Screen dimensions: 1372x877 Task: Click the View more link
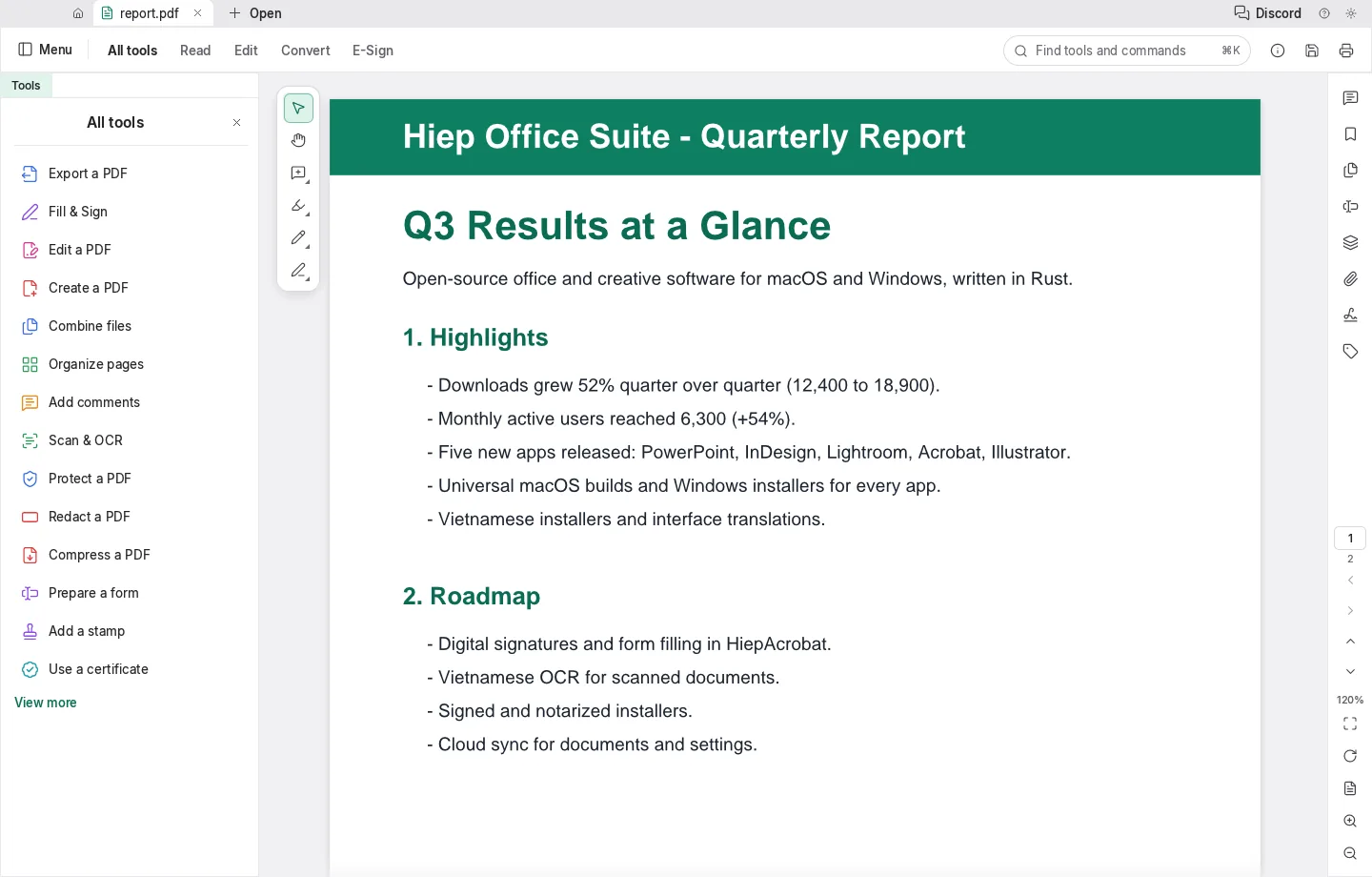click(x=46, y=703)
